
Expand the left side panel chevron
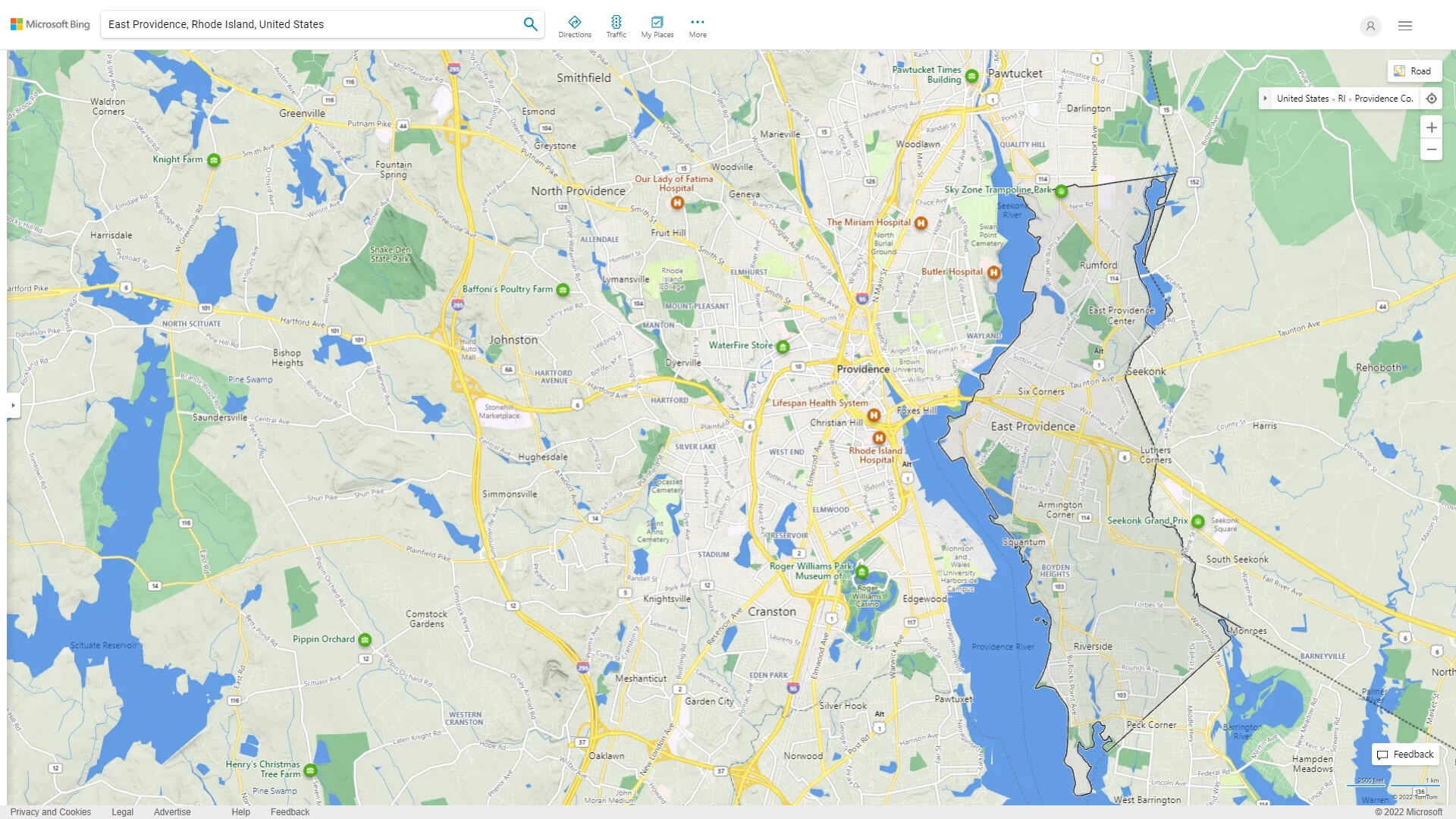13,406
